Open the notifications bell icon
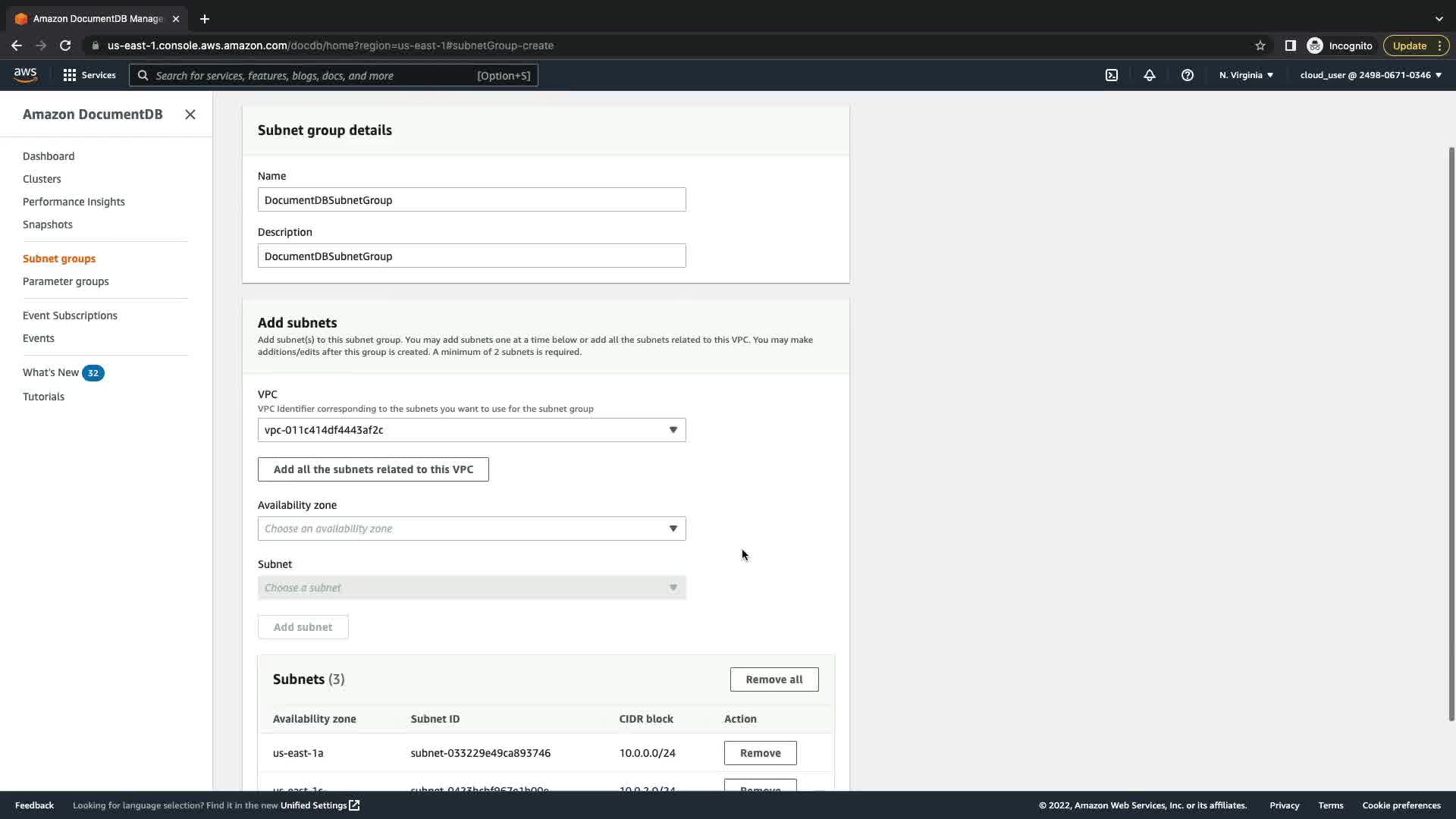The image size is (1456, 819). point(1150,75)
